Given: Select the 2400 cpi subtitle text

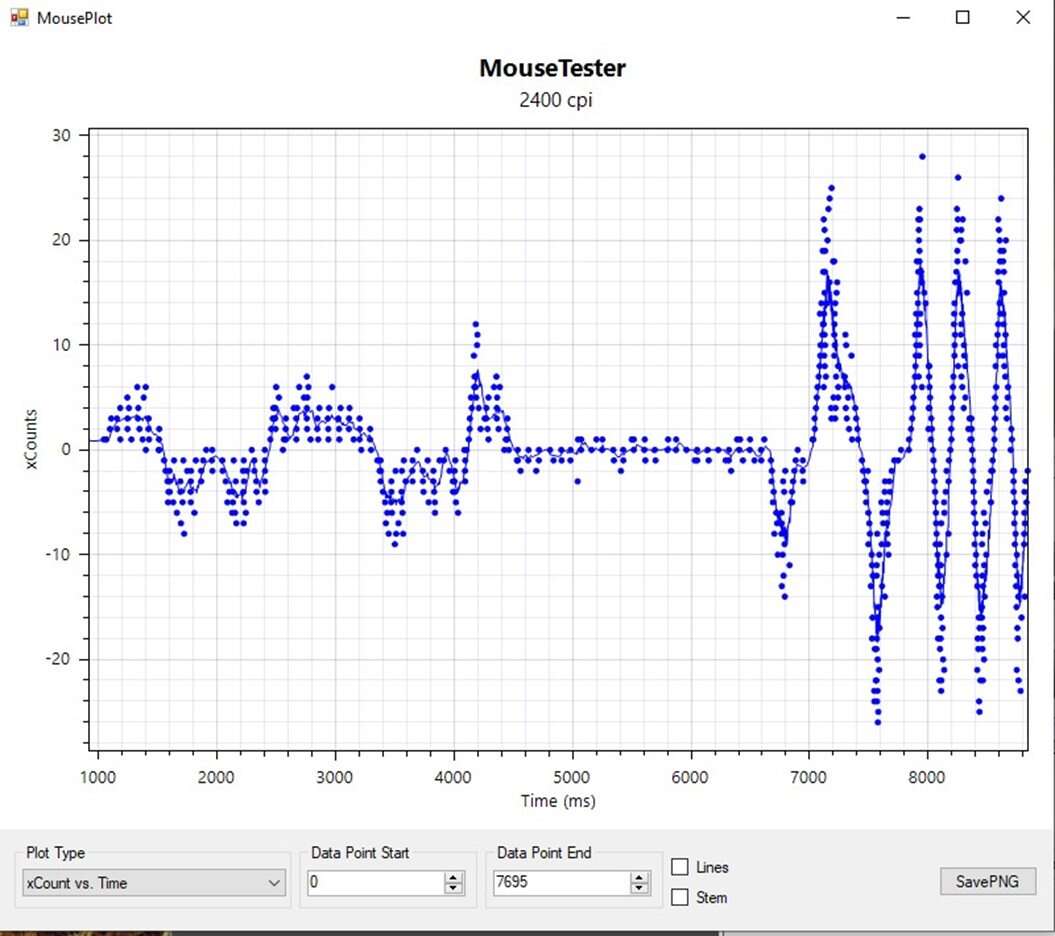Looking at the screenshot, I should (x=555, y=100).
